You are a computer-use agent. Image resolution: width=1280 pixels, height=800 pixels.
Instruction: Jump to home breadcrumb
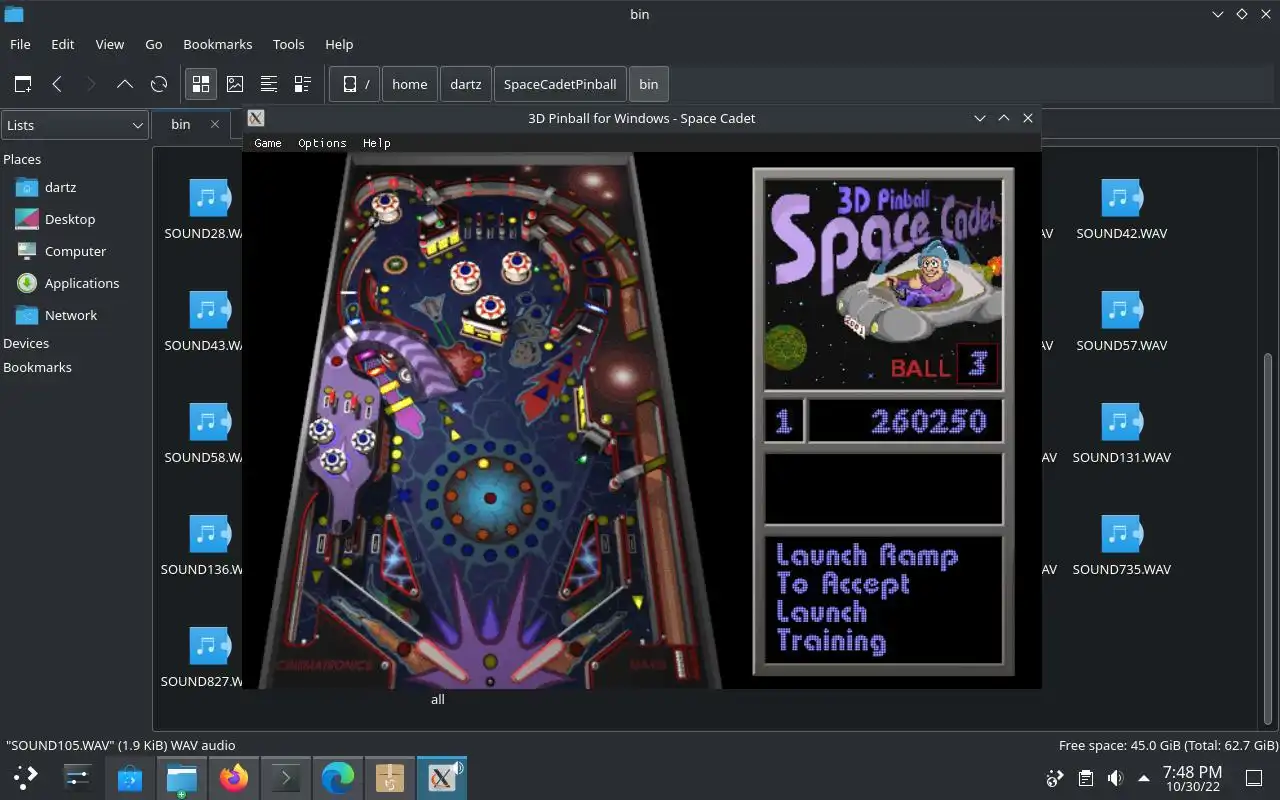coord(409,84)
